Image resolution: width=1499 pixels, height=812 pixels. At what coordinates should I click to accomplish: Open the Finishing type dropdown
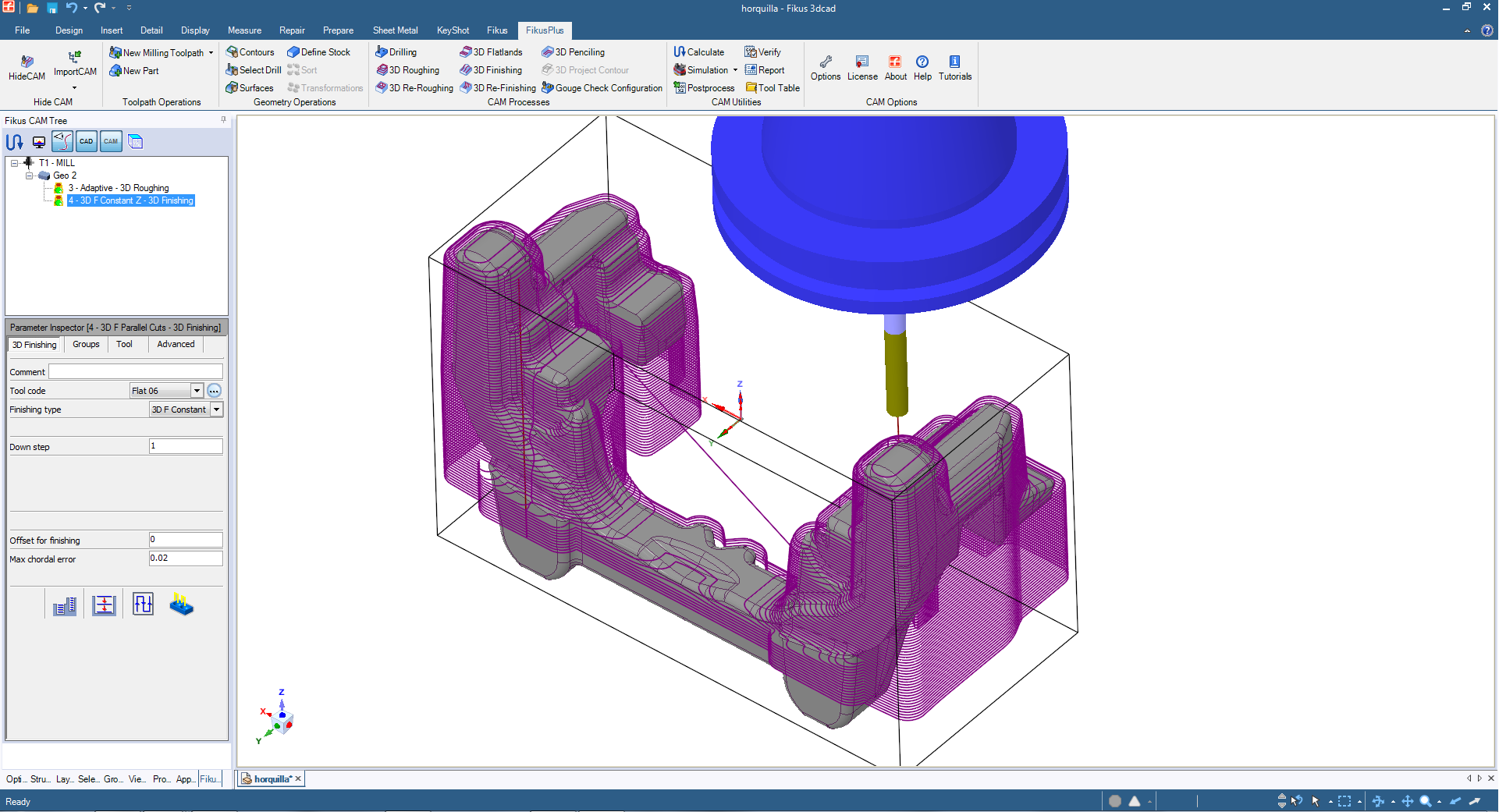(x=217, y=409)
